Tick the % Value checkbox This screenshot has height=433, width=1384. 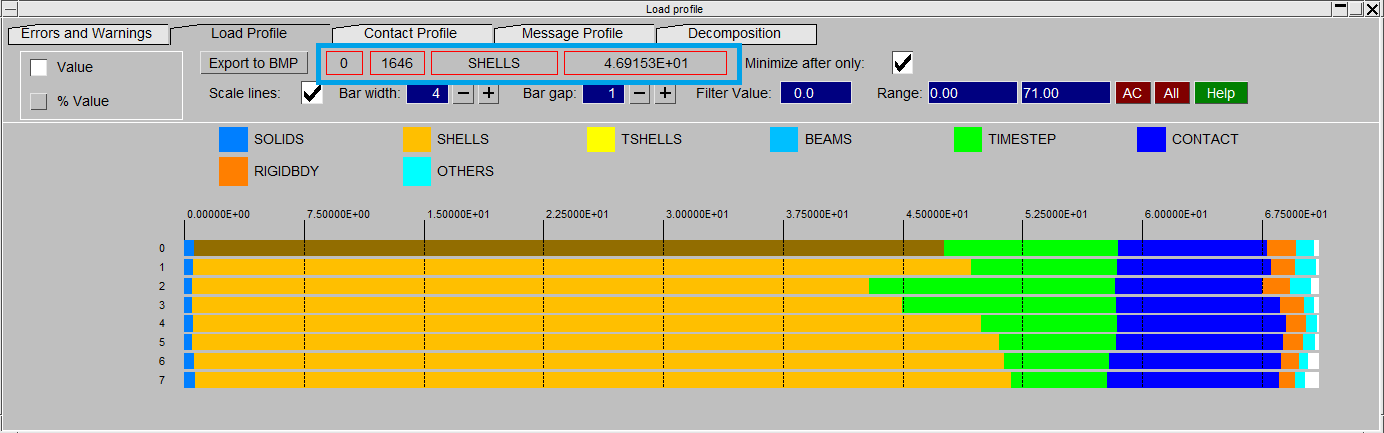pyautogui.click(x=39, y=101)
